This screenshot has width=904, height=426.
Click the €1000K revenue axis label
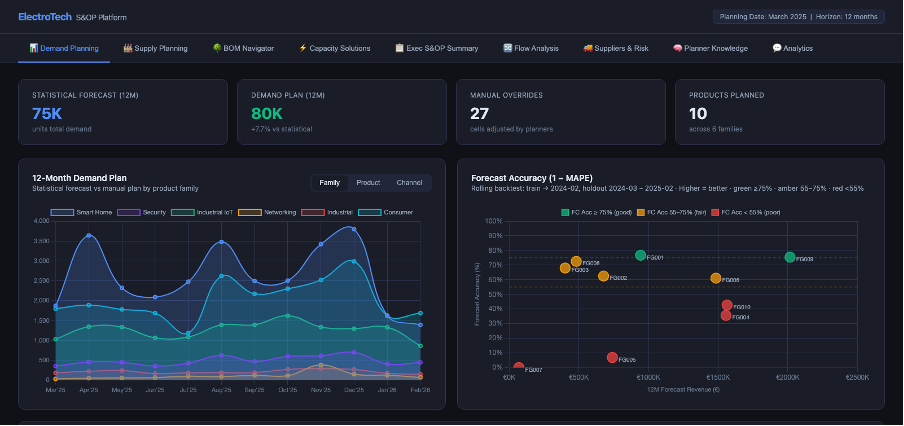click(x=648, y=378)
